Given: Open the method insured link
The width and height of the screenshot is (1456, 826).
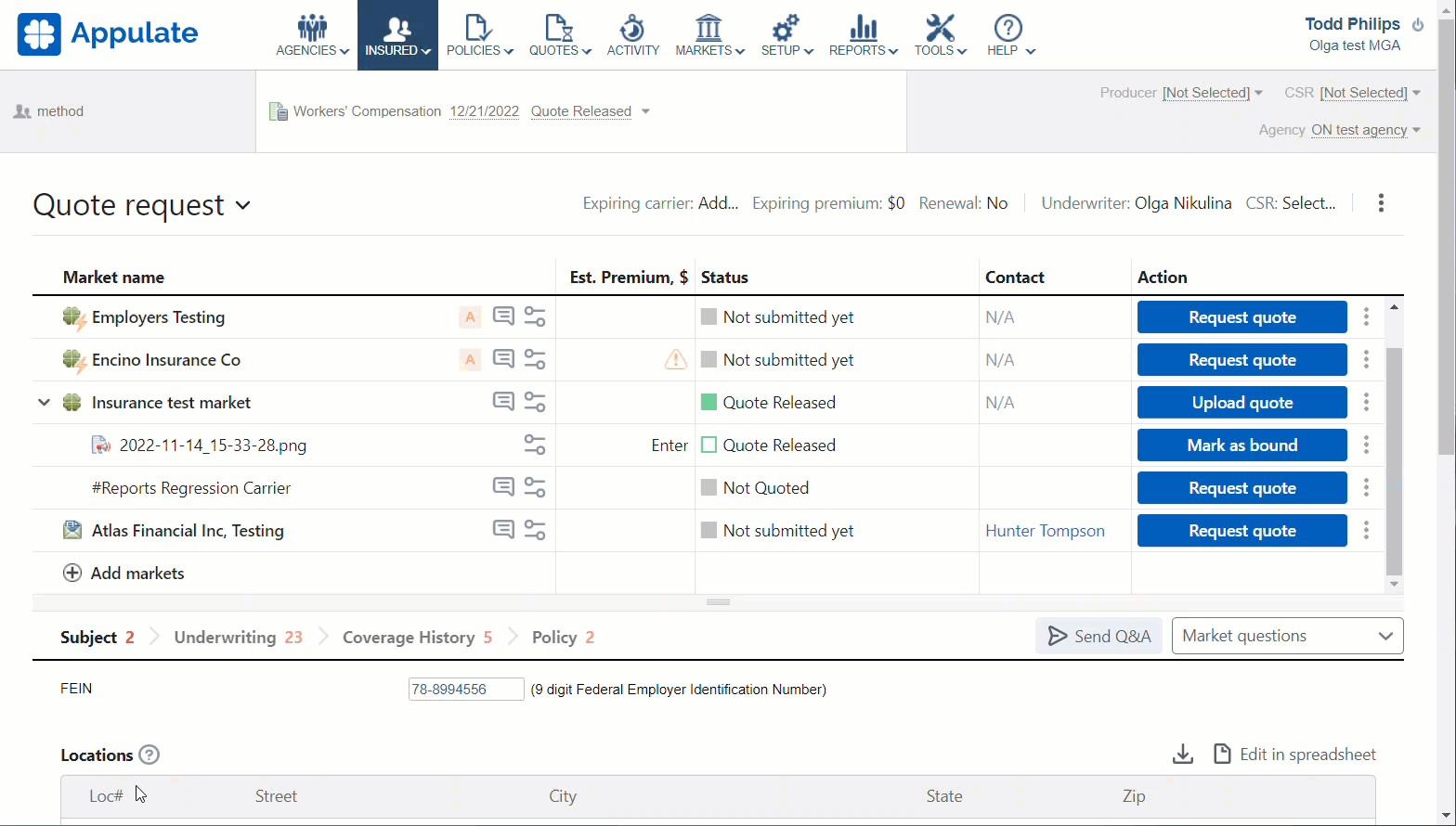Looking at the screenshot, I should (x=60, y=111).
